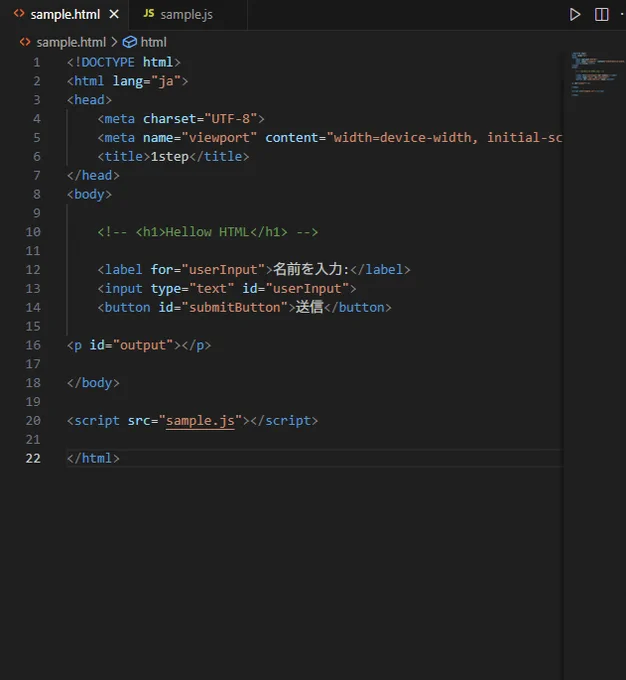This screenshot has width=626, height=680.
Task: Click the breadcrumb chevron separator
Action: pyautogui.click(x=114, y=42)
